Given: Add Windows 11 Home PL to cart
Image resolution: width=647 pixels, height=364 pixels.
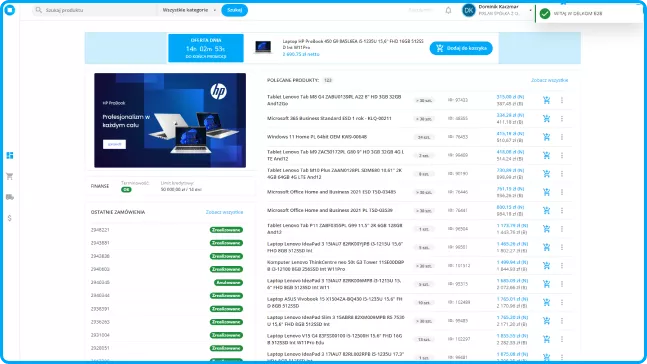Looking at the screenshot, I should coord(546,137).
